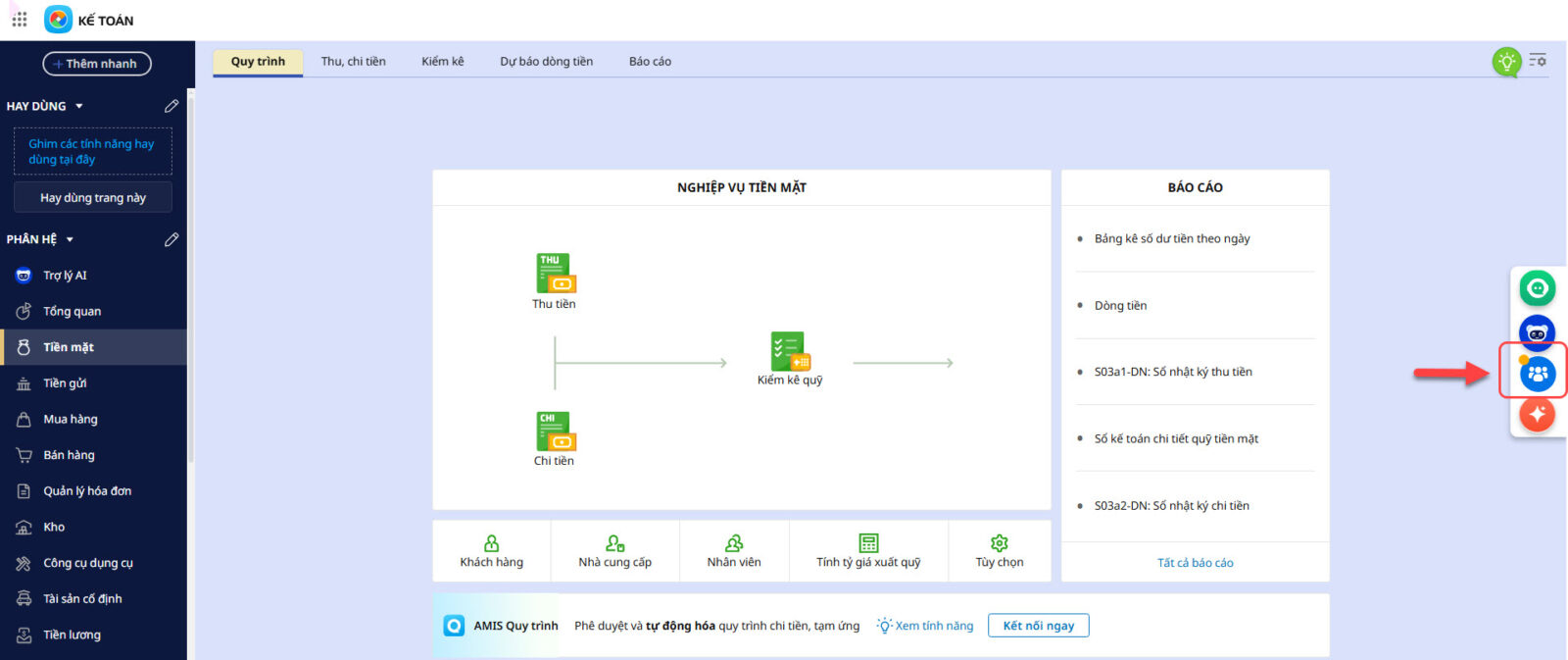Open the Chi tiền payment icon
1568x660 pixels.
(556, 432)
